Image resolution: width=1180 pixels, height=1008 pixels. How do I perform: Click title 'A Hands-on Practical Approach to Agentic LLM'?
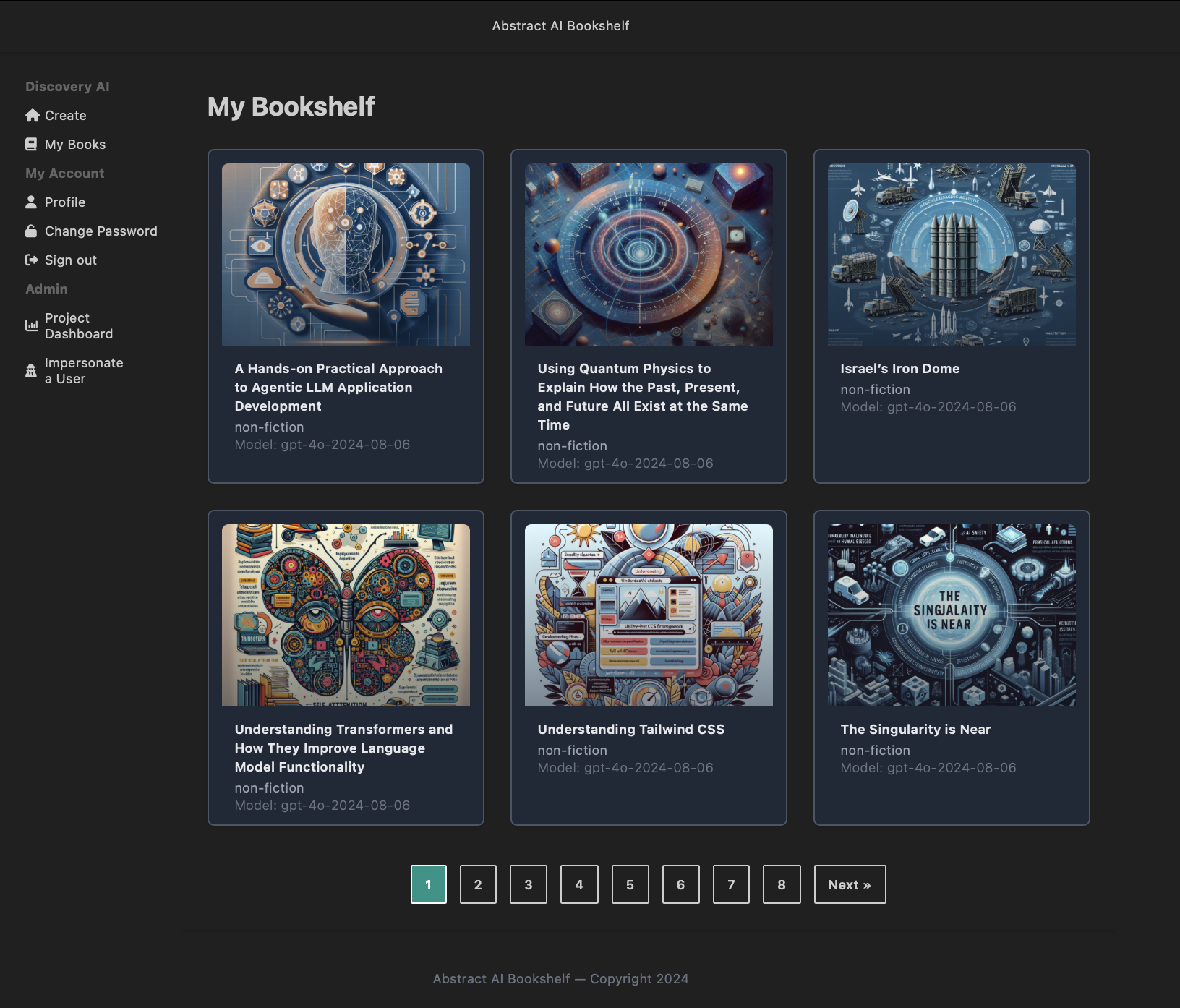point(338,388)
